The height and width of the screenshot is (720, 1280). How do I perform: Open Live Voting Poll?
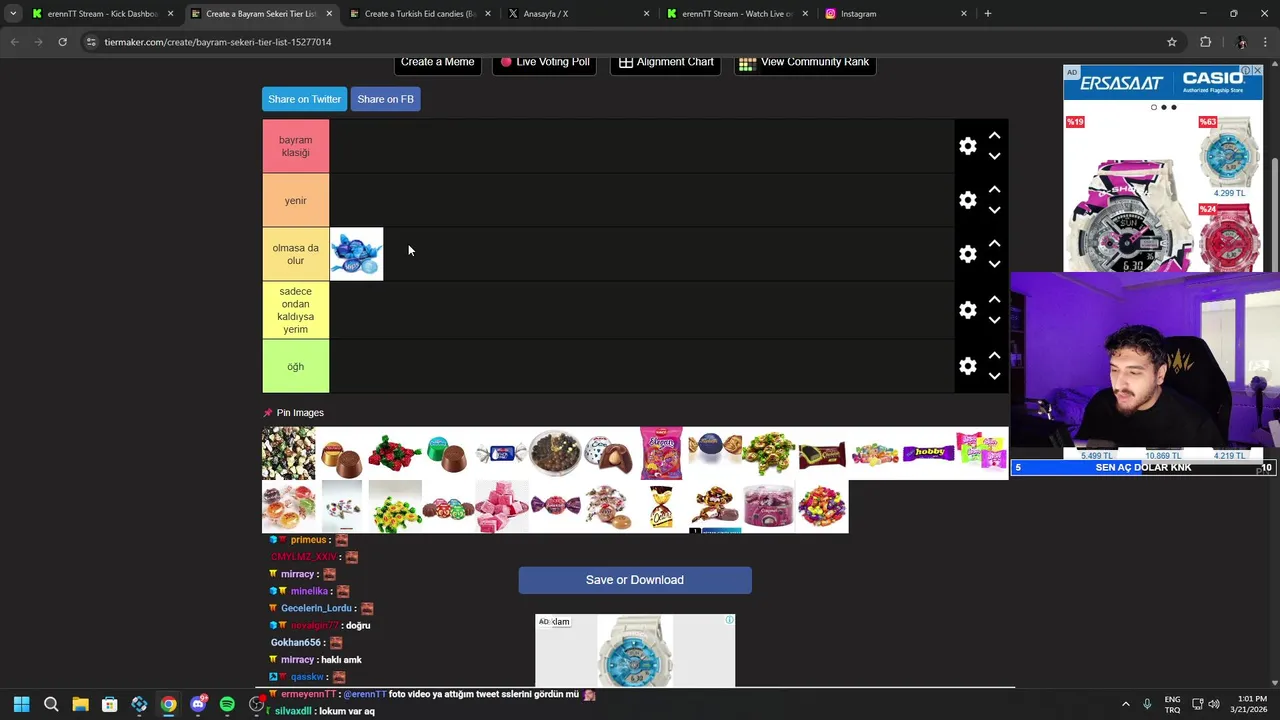coord(545,62)
